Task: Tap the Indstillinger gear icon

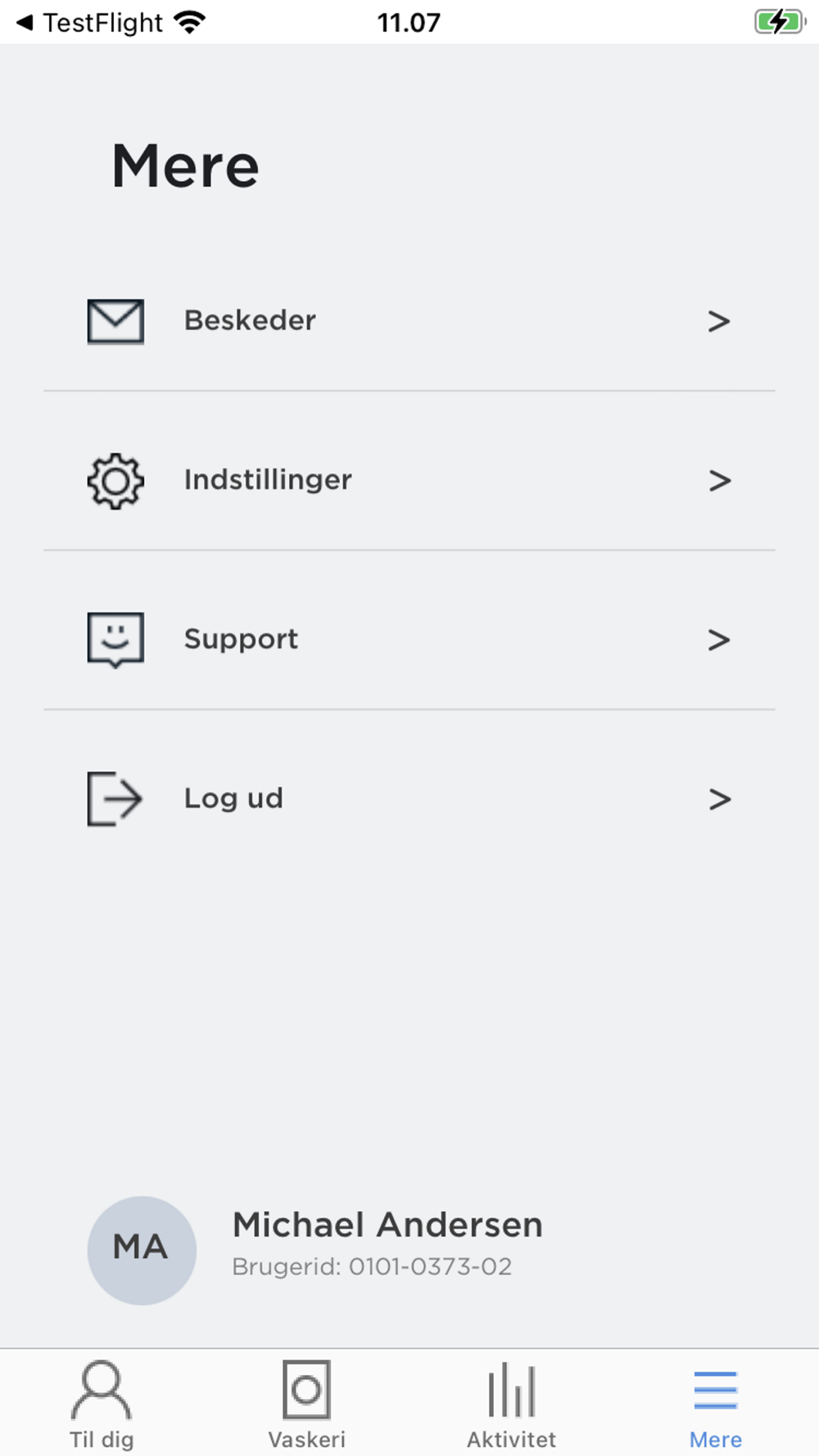Action: tap(115, 481)
